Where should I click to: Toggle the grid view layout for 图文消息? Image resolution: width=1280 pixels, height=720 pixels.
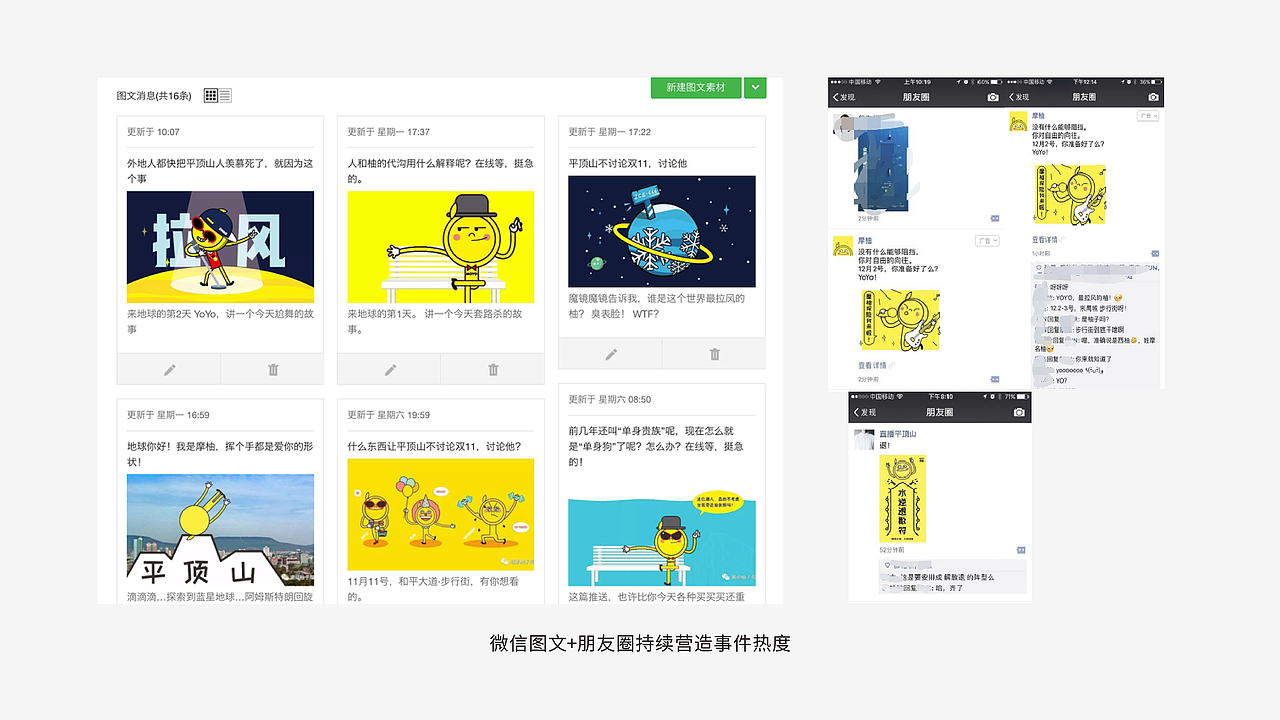209,95
